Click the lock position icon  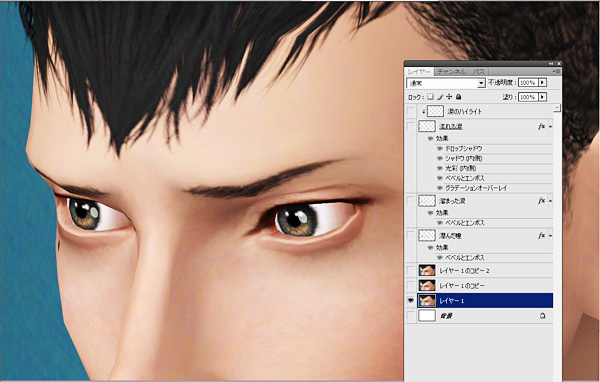point(449,97)
